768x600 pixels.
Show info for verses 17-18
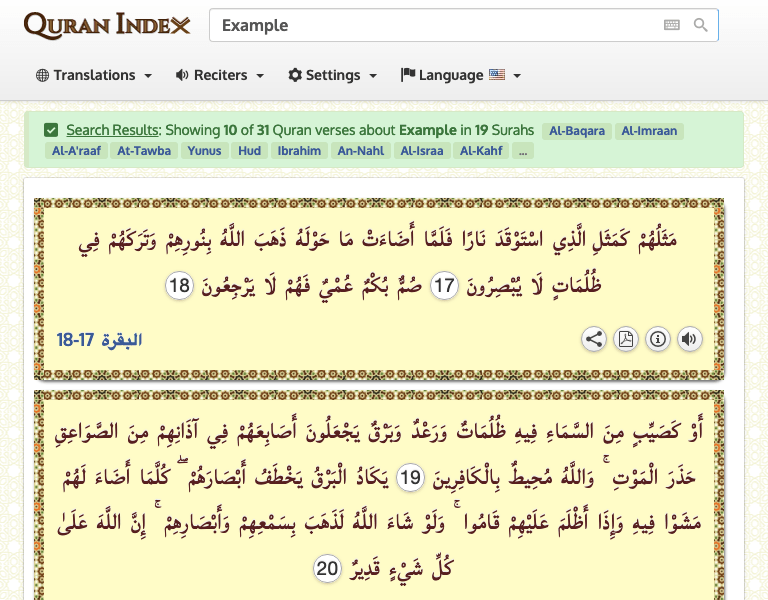(x=658, y=339)
